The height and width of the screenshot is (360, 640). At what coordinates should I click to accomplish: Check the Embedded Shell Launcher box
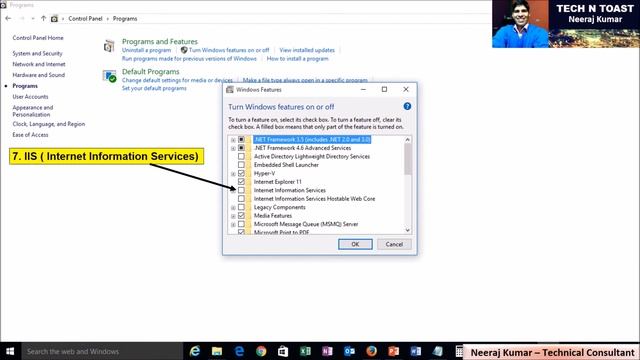[x=241, y=165]
